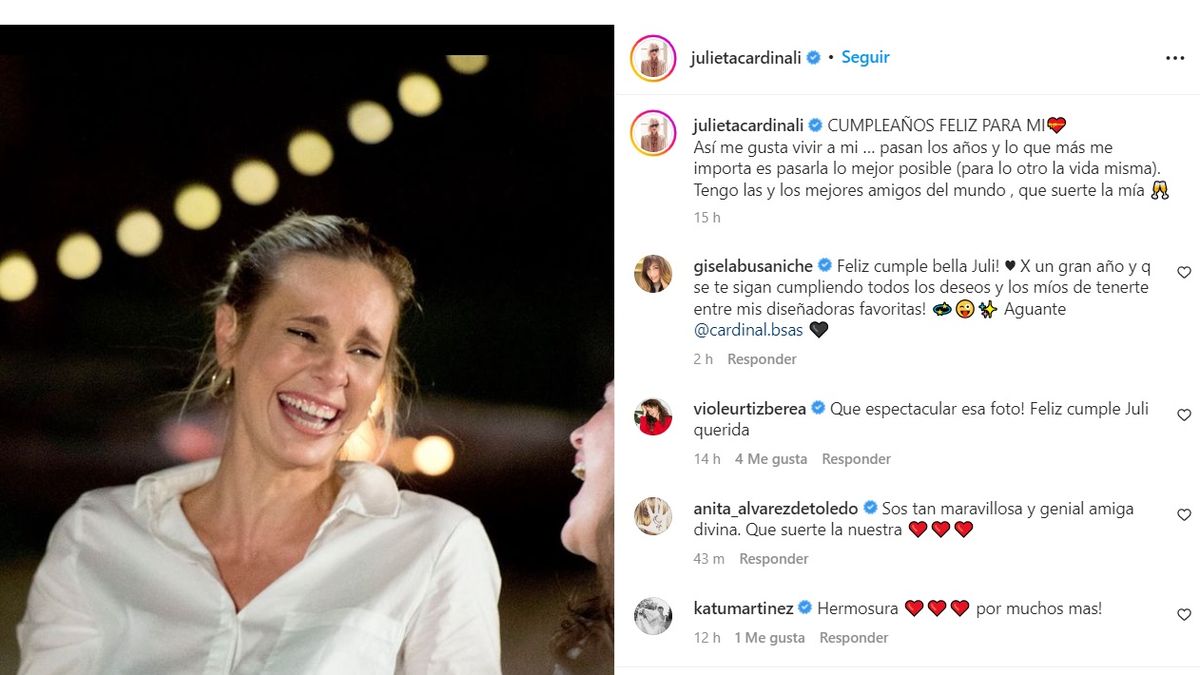
Task: Open the @cardinal.bsas mention link
Action: click(x=748, y=330)
